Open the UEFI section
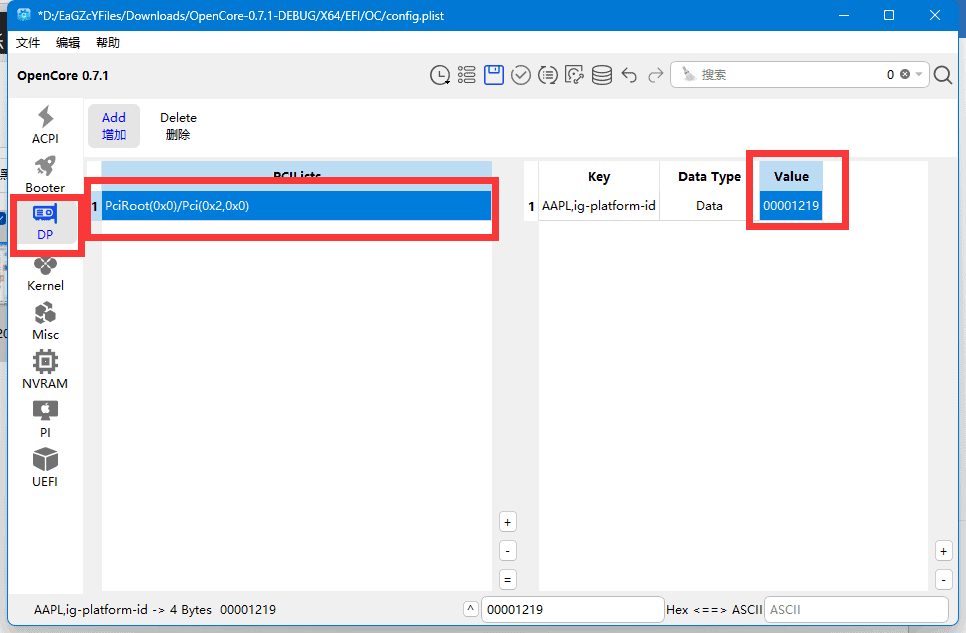 [x=45, y=468]
